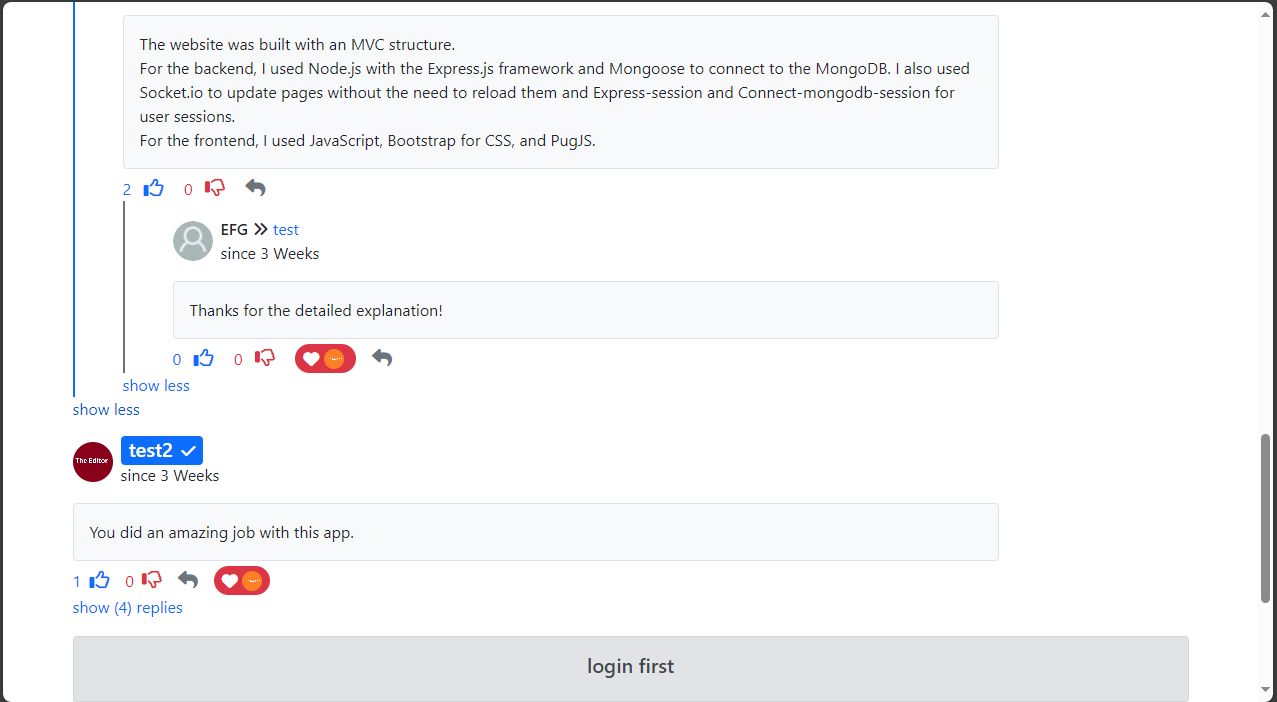The image size is (1277, 702).
Task: Click EFG's gray avatar picture
Action: (193, 241)
